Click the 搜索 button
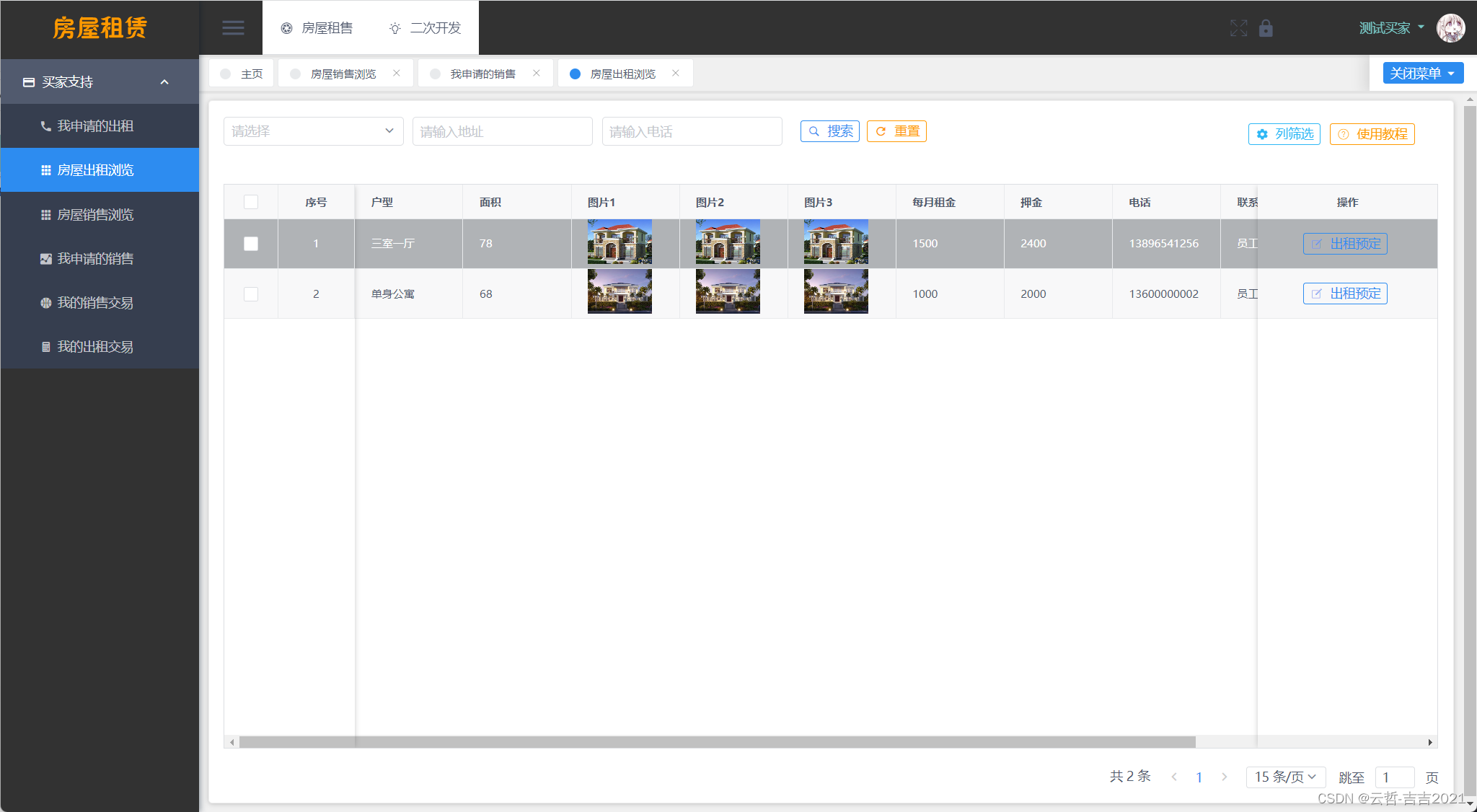This screenshot has width=1477, height=812. tap(830, 131)
